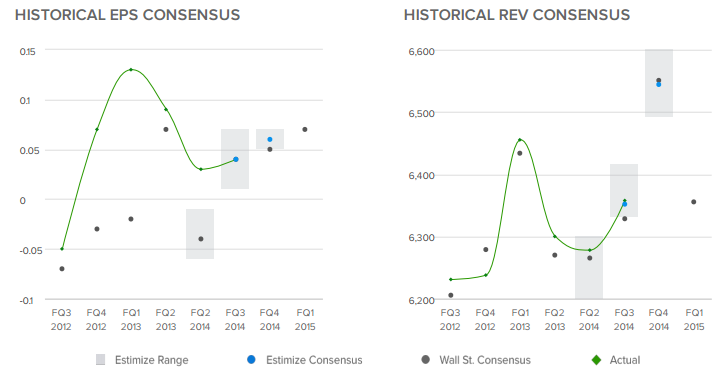This screenshot has width=722, height=374.
Task: Click EPS chart FQ2 2014 axis label
Action: [x=201, y=320]
